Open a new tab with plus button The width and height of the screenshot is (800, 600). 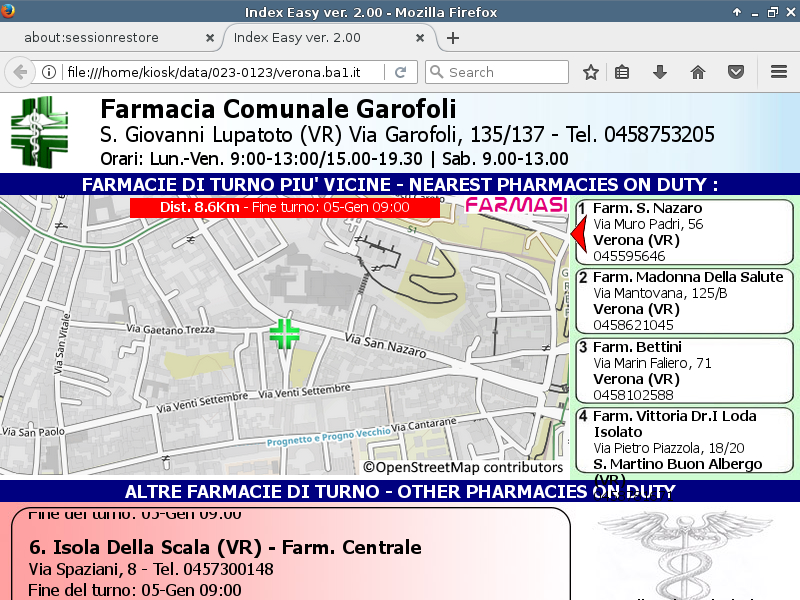point(453,38)
